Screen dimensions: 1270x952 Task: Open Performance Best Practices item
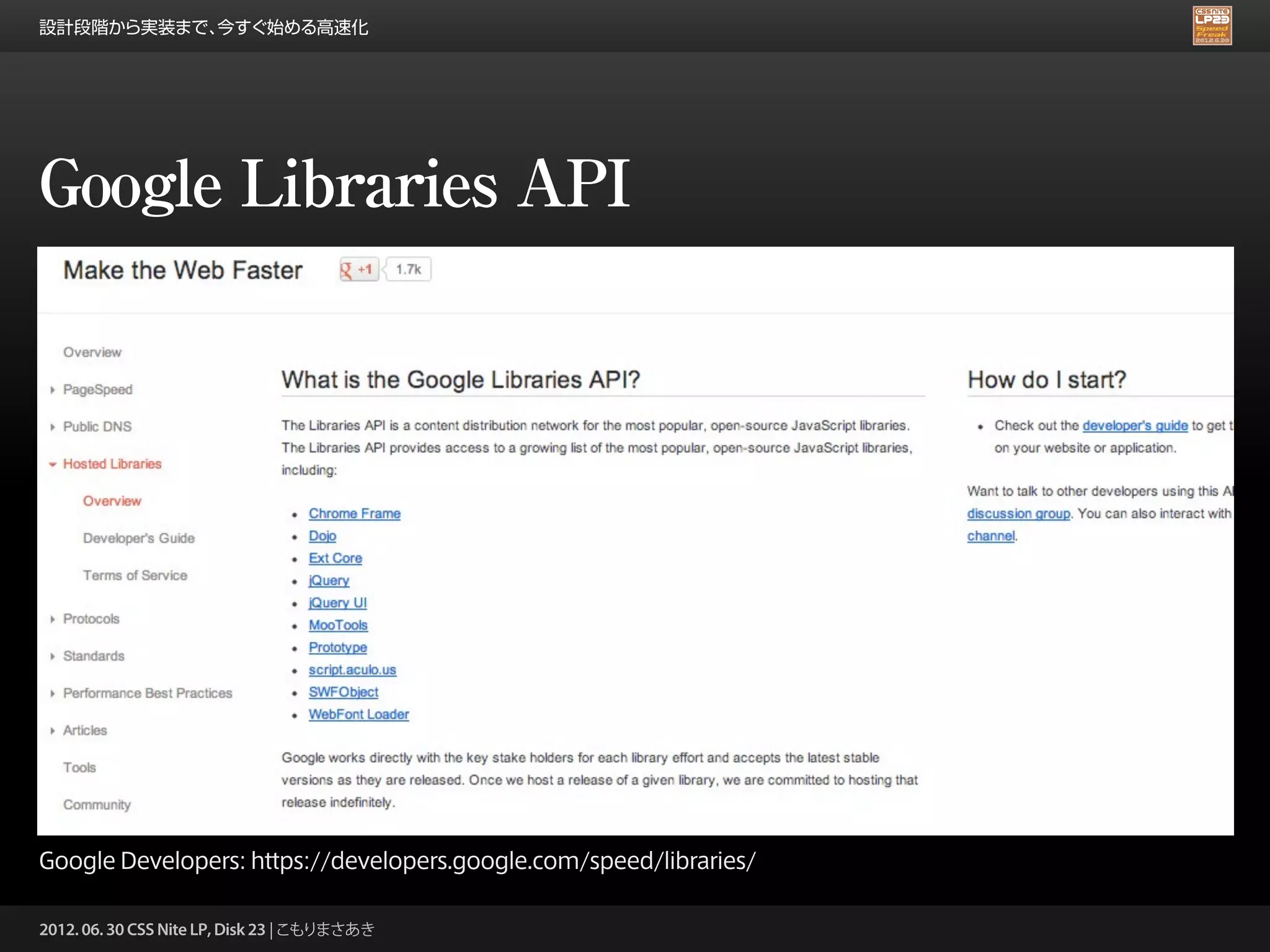click(x=148, y=693)
